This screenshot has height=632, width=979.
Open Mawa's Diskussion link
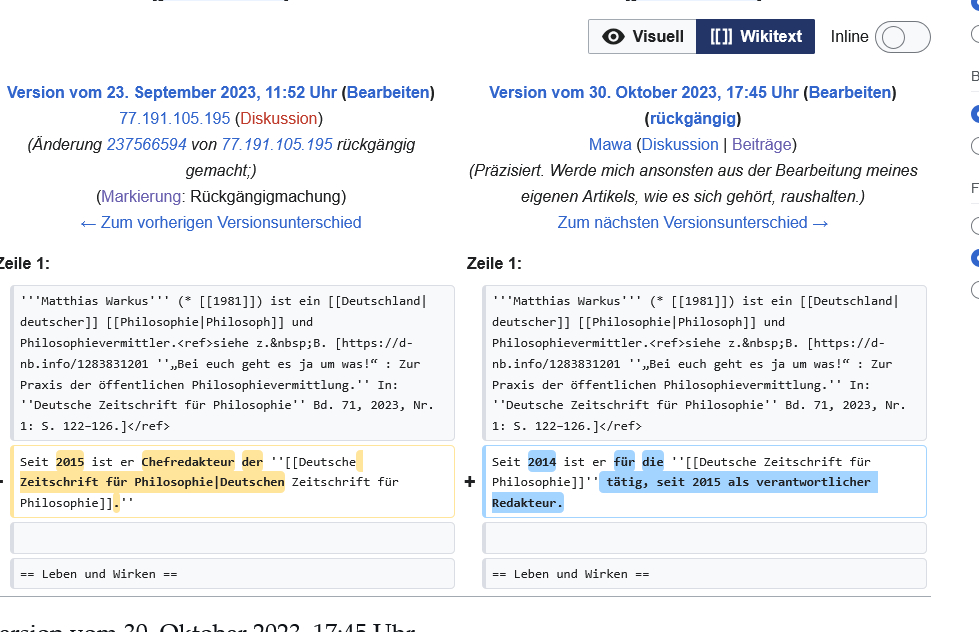(x=679, y=144)
